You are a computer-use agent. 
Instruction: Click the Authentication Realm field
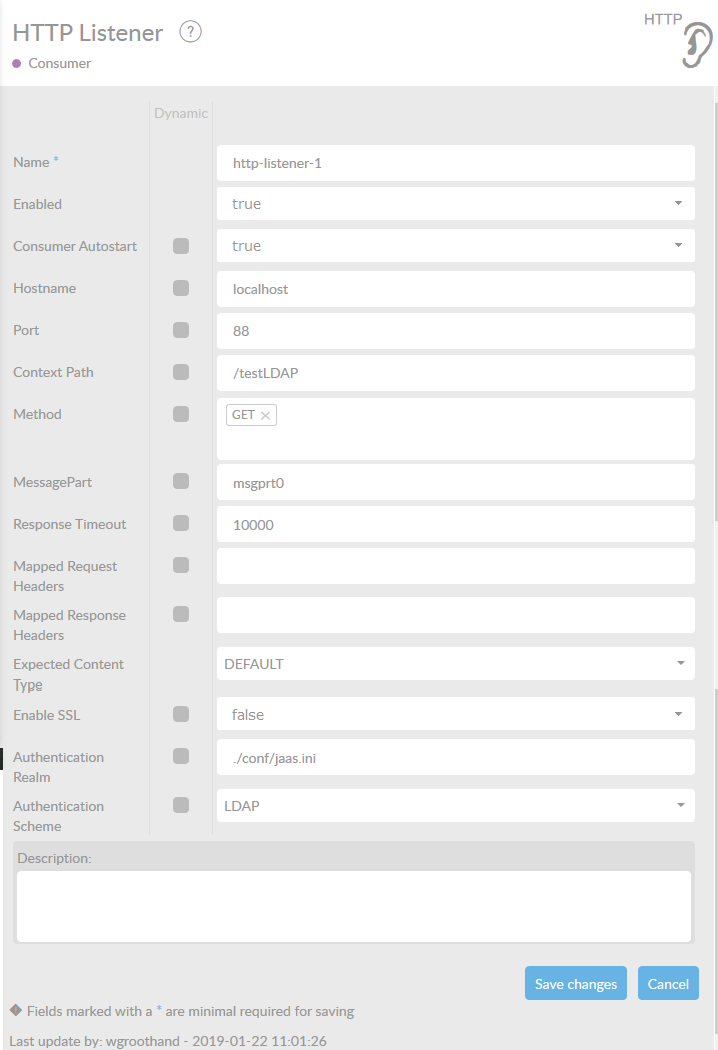(455, 758)
